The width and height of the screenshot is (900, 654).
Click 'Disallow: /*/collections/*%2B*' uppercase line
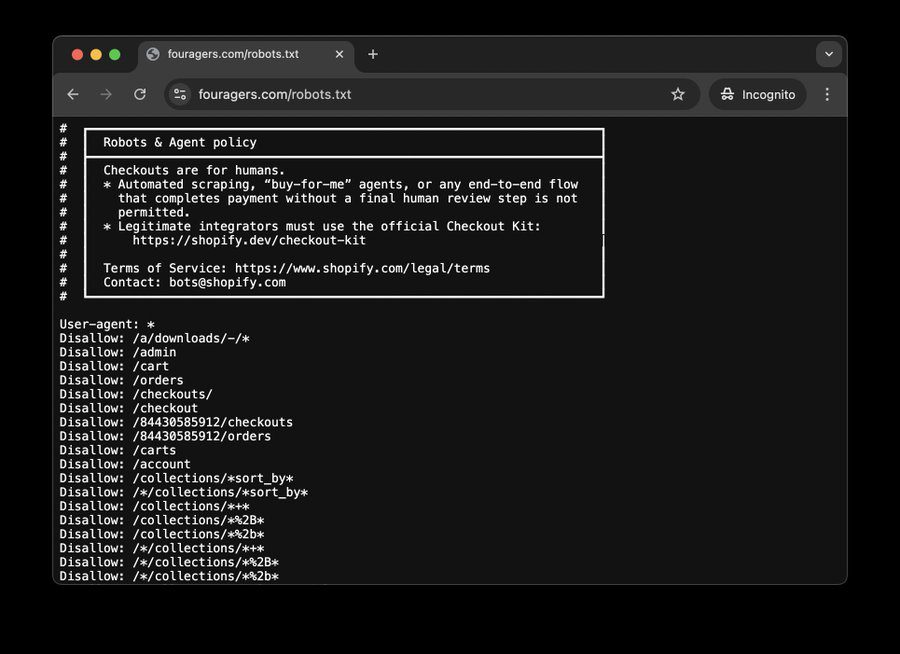tap(169, 562)
